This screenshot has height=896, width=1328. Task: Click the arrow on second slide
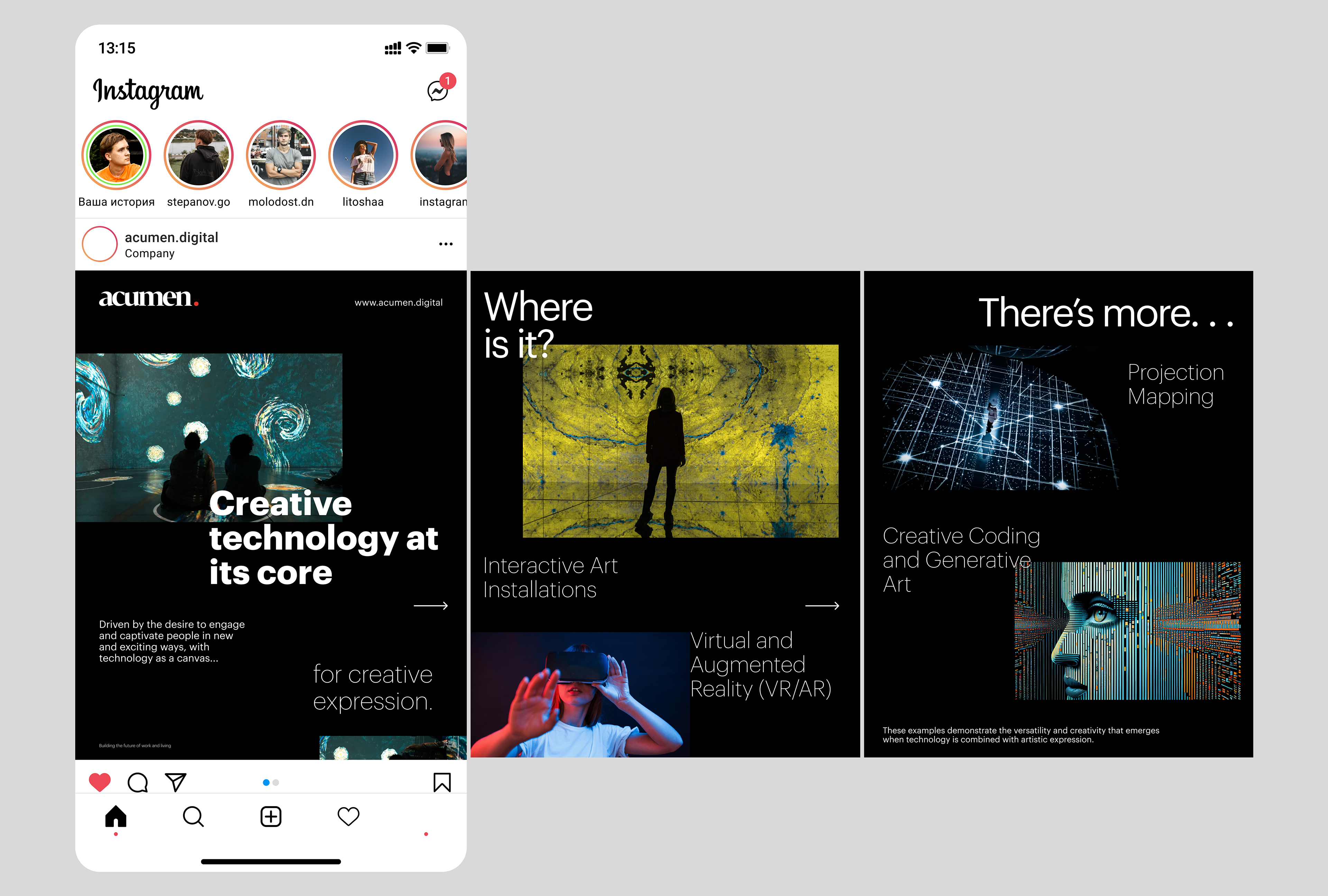[x=822, y=606]
